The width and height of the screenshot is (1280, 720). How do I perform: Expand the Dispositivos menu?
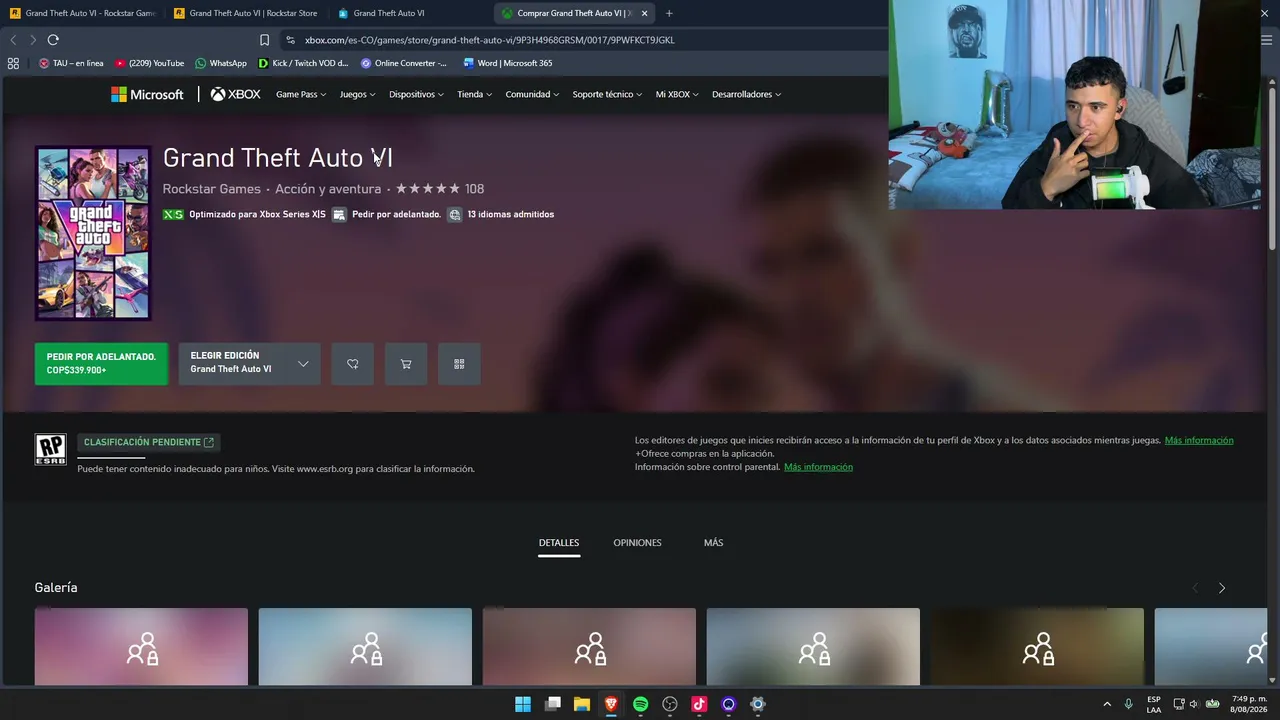(x=416, y=94)
